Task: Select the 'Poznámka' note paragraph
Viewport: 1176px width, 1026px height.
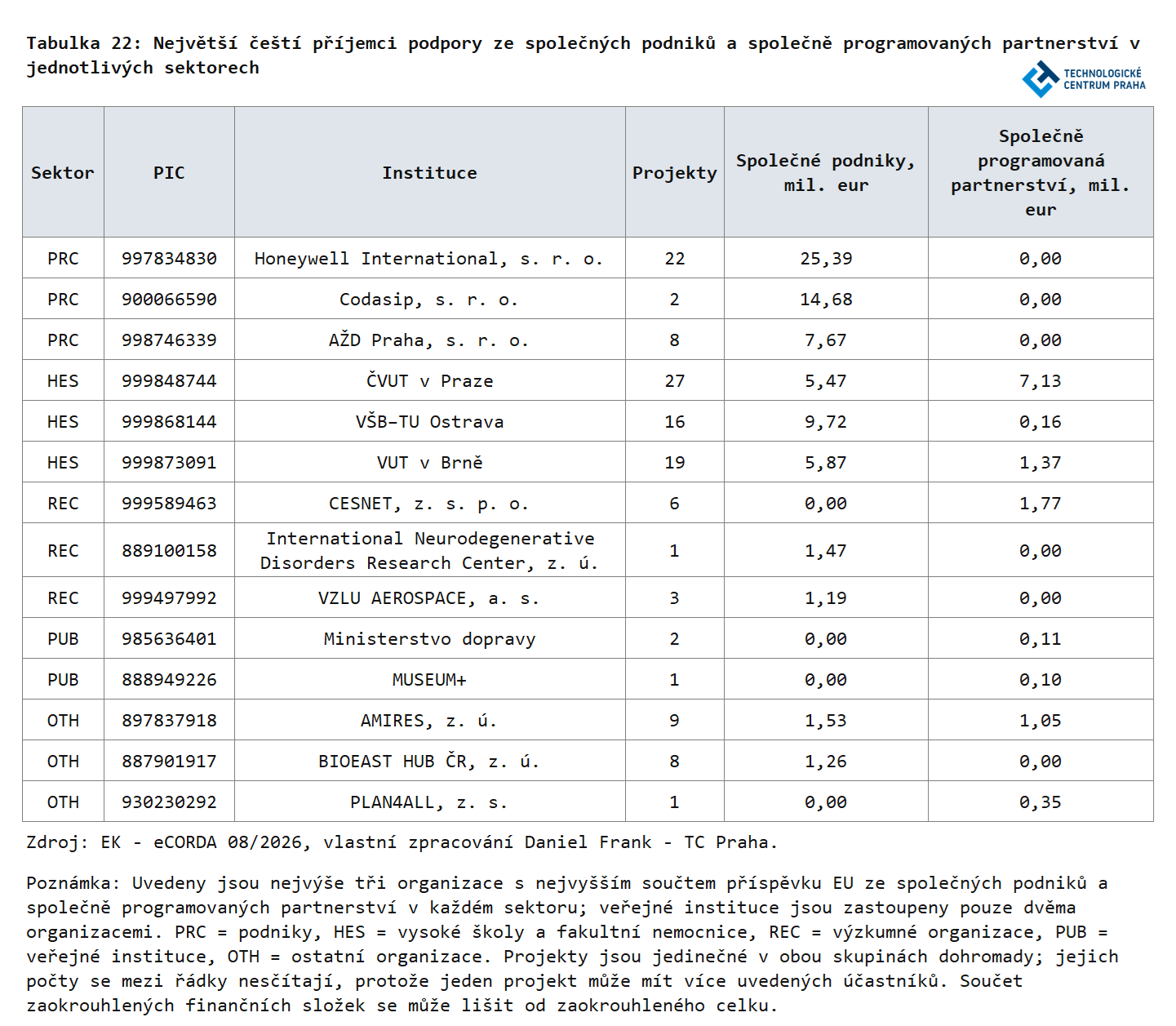Action: click(572, 944)
